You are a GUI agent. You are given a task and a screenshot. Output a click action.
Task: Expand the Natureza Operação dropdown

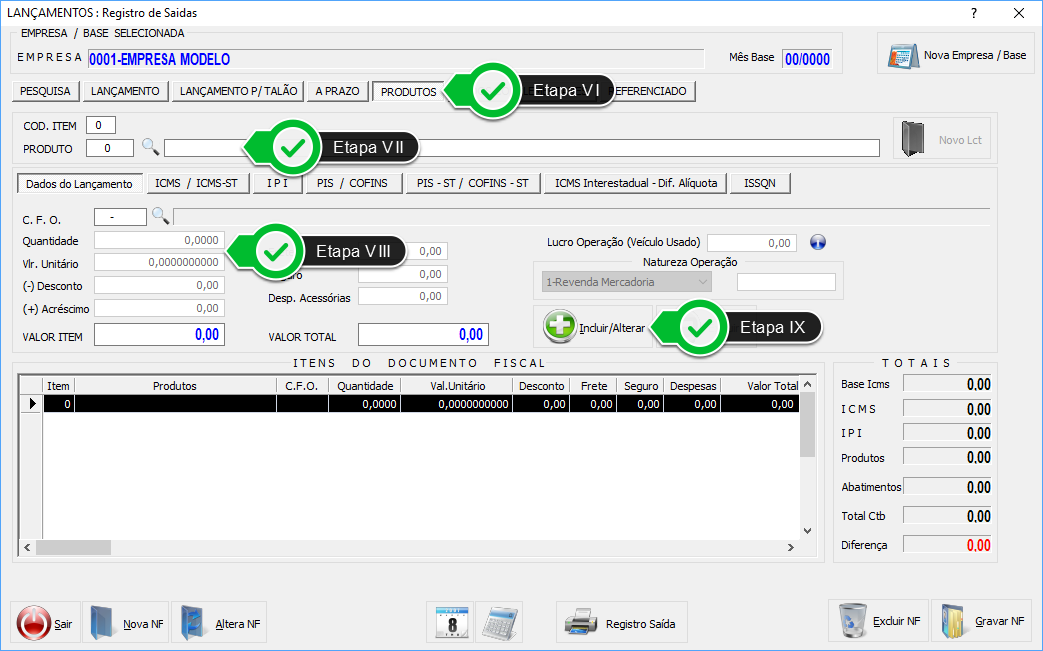click(703, 282)
